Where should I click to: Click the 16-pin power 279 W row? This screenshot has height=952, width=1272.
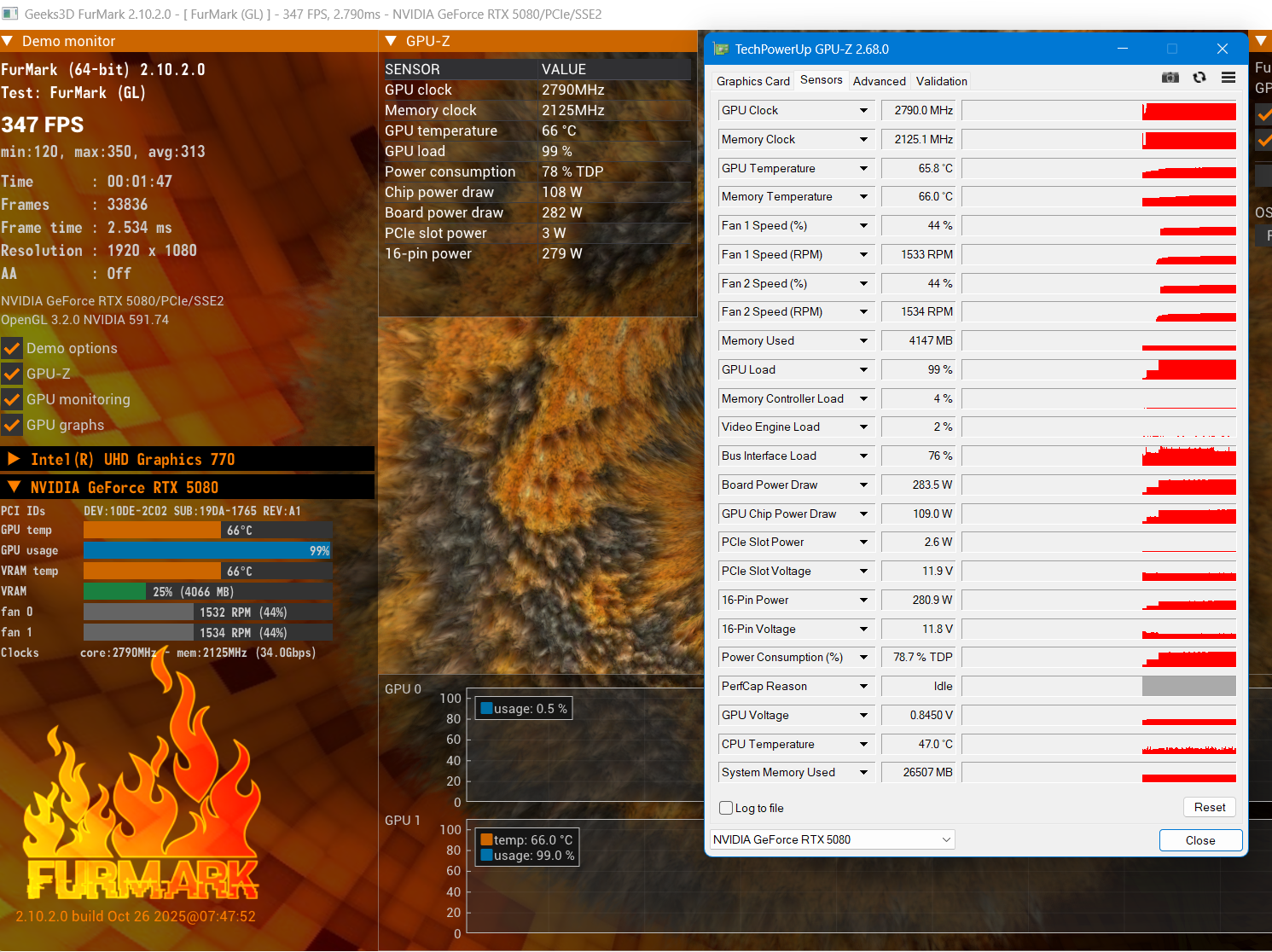point(537,253)
